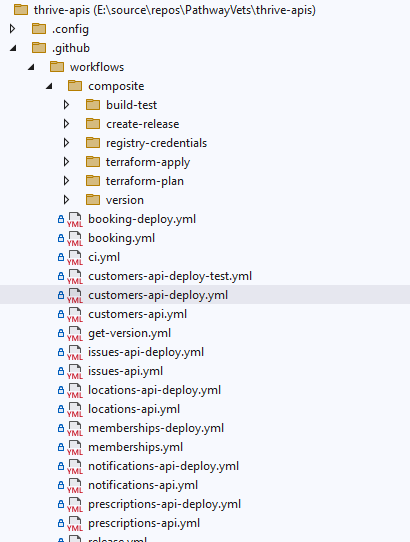
Task: Click YML icon of customers-api-deploy-test.yml
Action: [75, 277]
